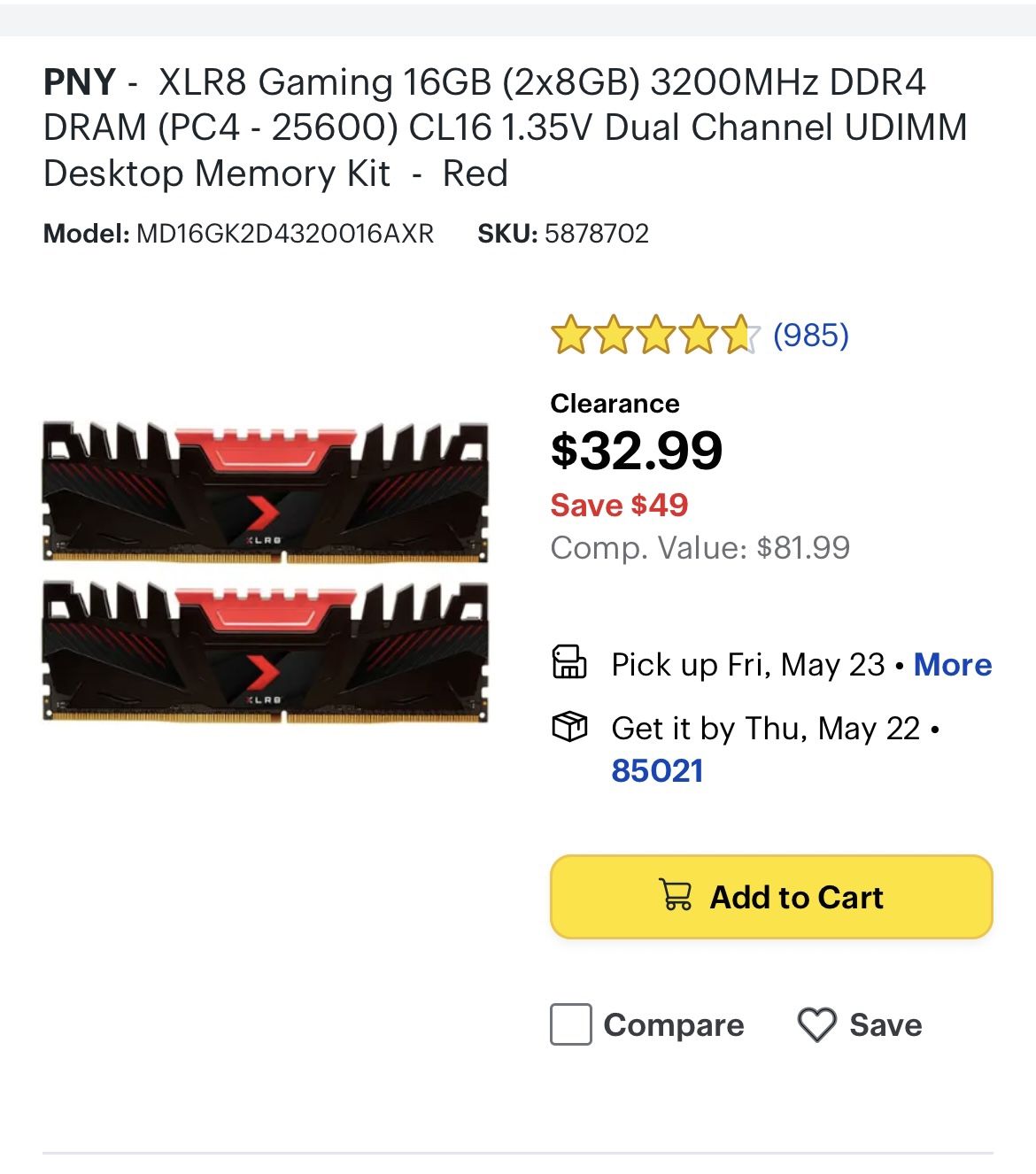Click the $32.99 clearance price
Image resolution: width=1036 pixels, height=1174 pixels.
636,451
